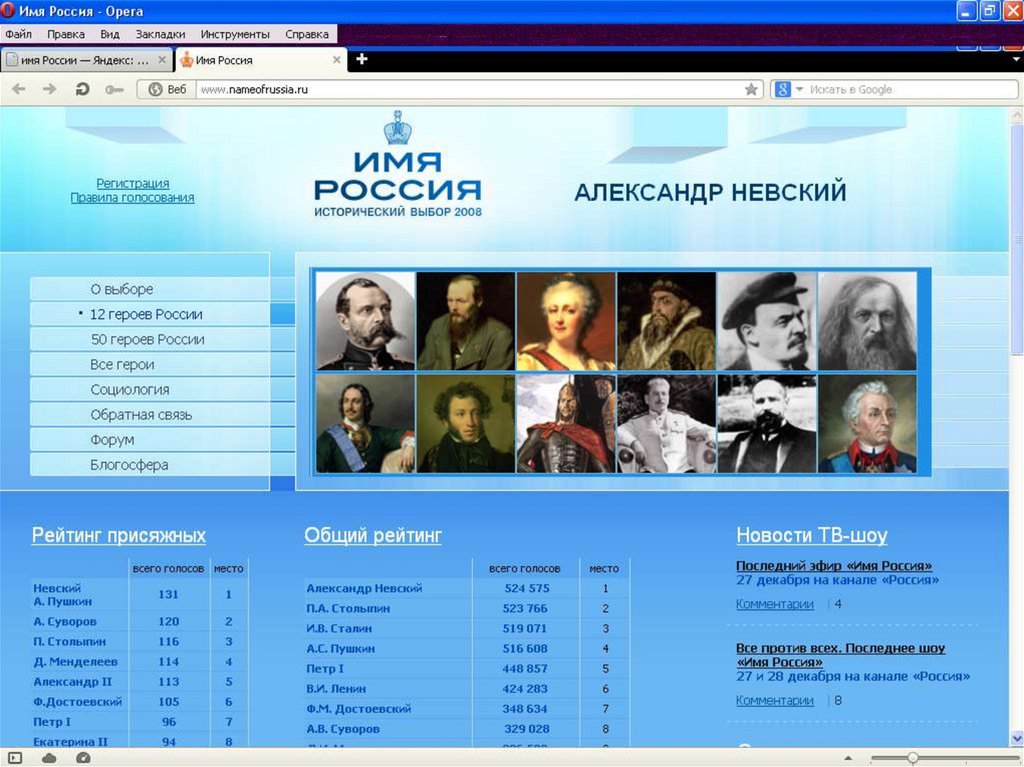Viewport: 1024px width, 767px height.
Task: Open the 50 героев России section
Action: tap(147, 339)
